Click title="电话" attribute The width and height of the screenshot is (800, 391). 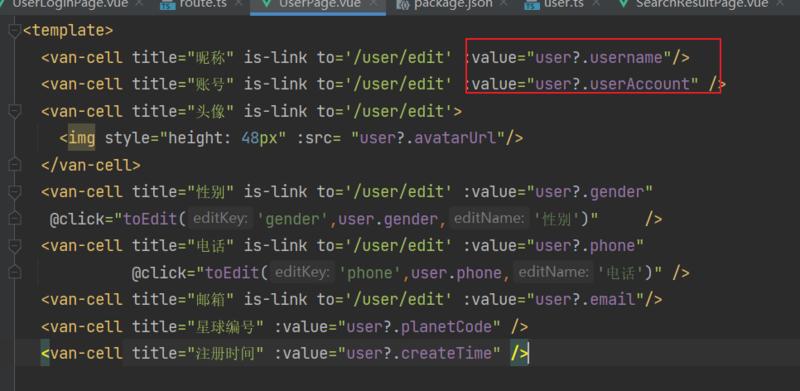pos(183,246)
